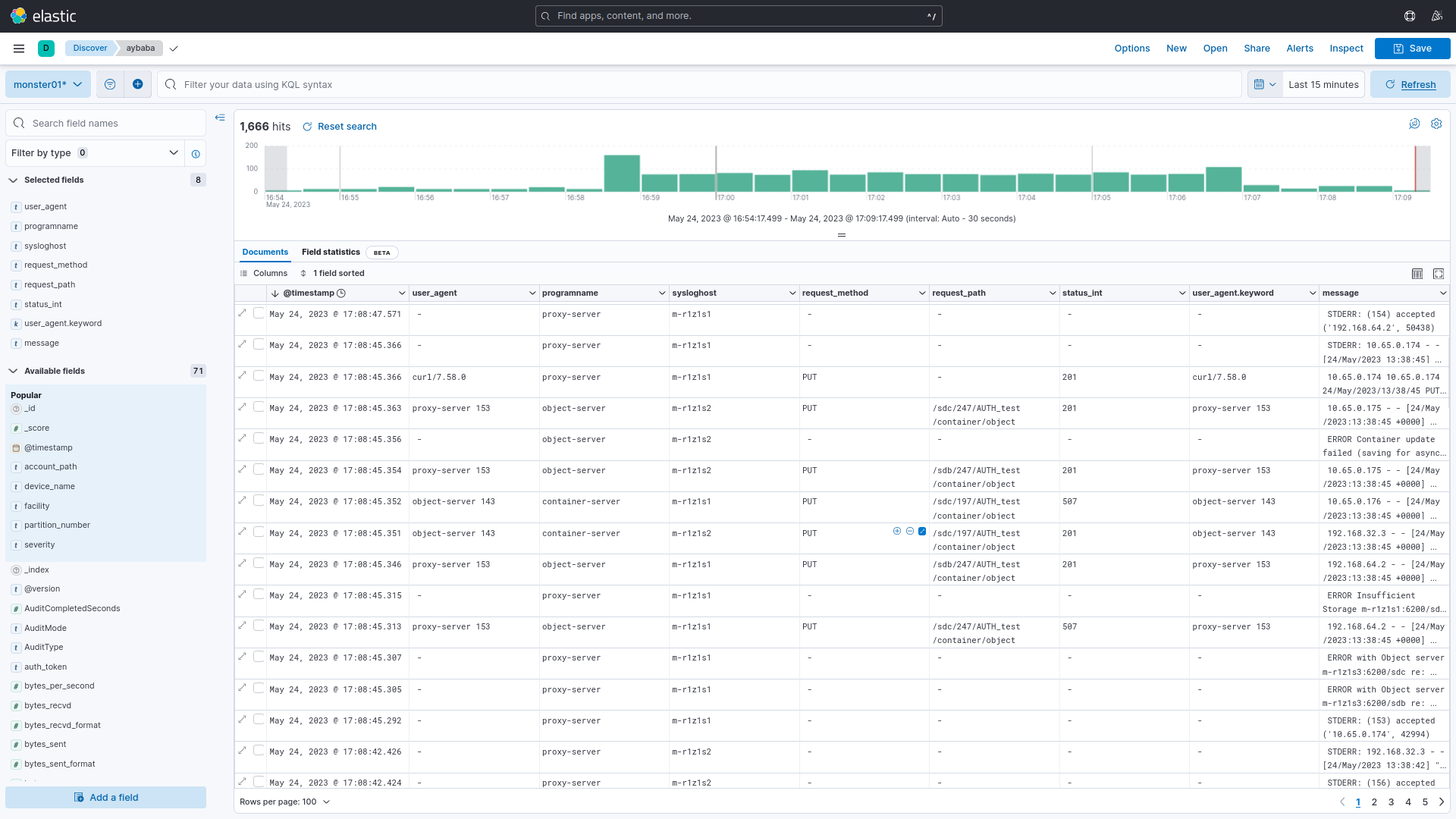Viewport: 1456px width, 819px height.
Task: Open saved query filter menu icon
Action: pyautogui.click(x=110, y=84)
